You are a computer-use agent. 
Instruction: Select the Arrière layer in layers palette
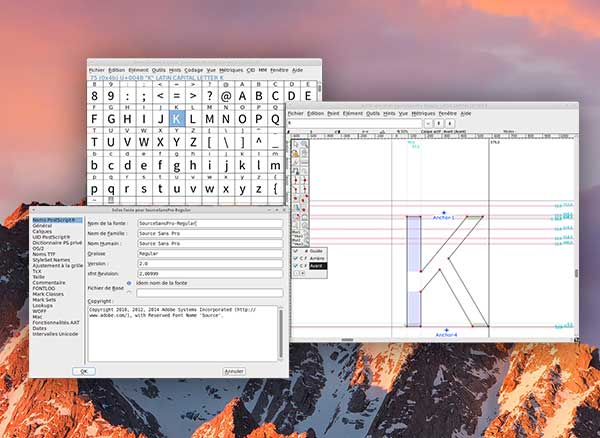tap(318, 258)
